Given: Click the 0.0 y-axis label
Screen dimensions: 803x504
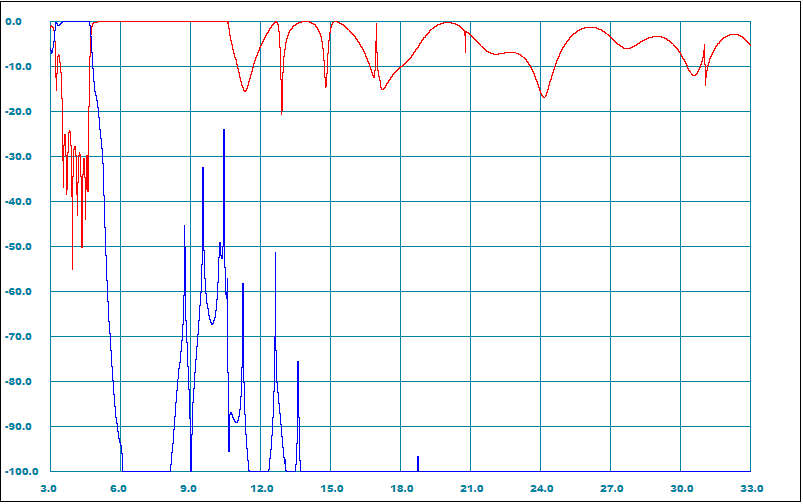Looking at the screenshot, I should 22,22.
